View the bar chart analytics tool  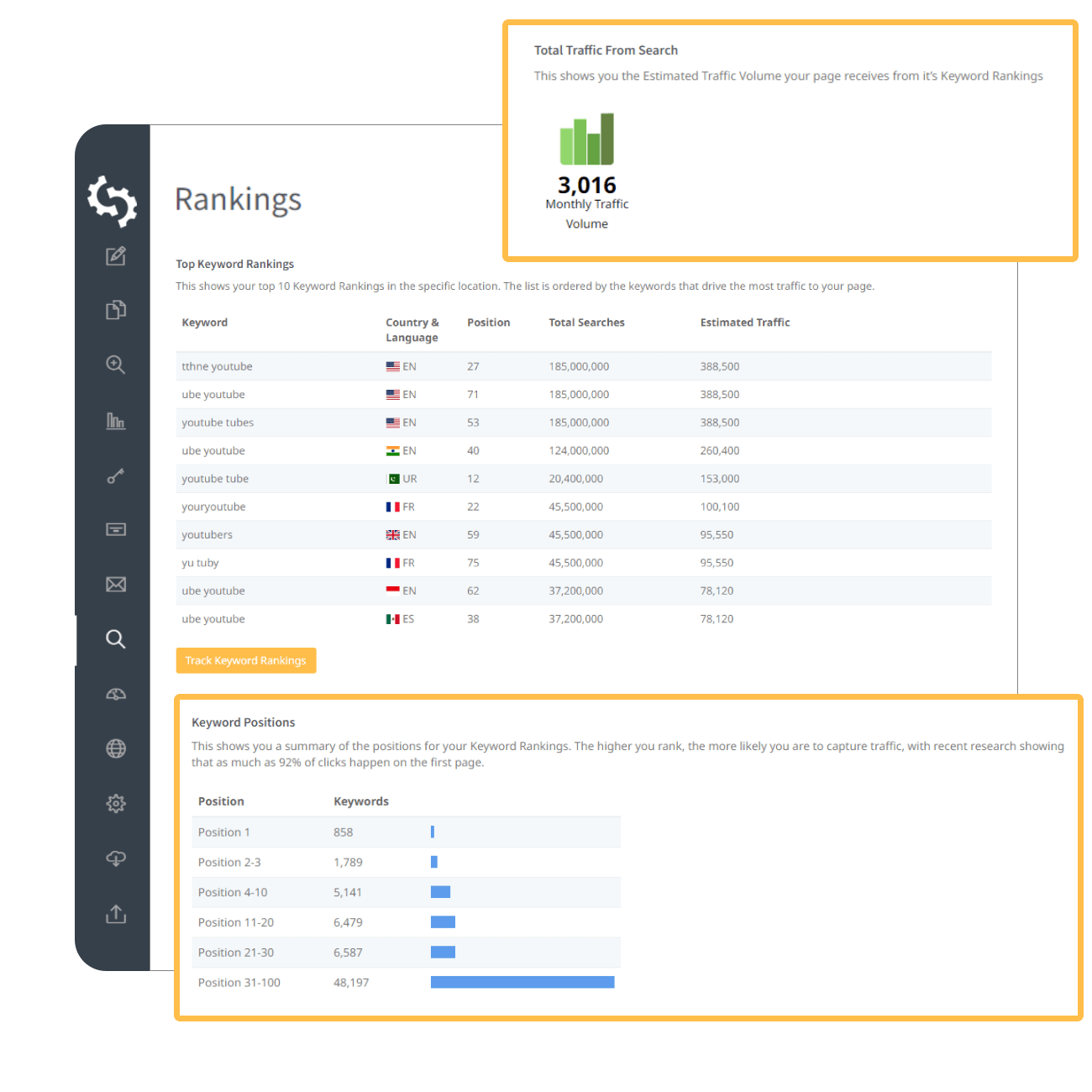pos(115,422)
